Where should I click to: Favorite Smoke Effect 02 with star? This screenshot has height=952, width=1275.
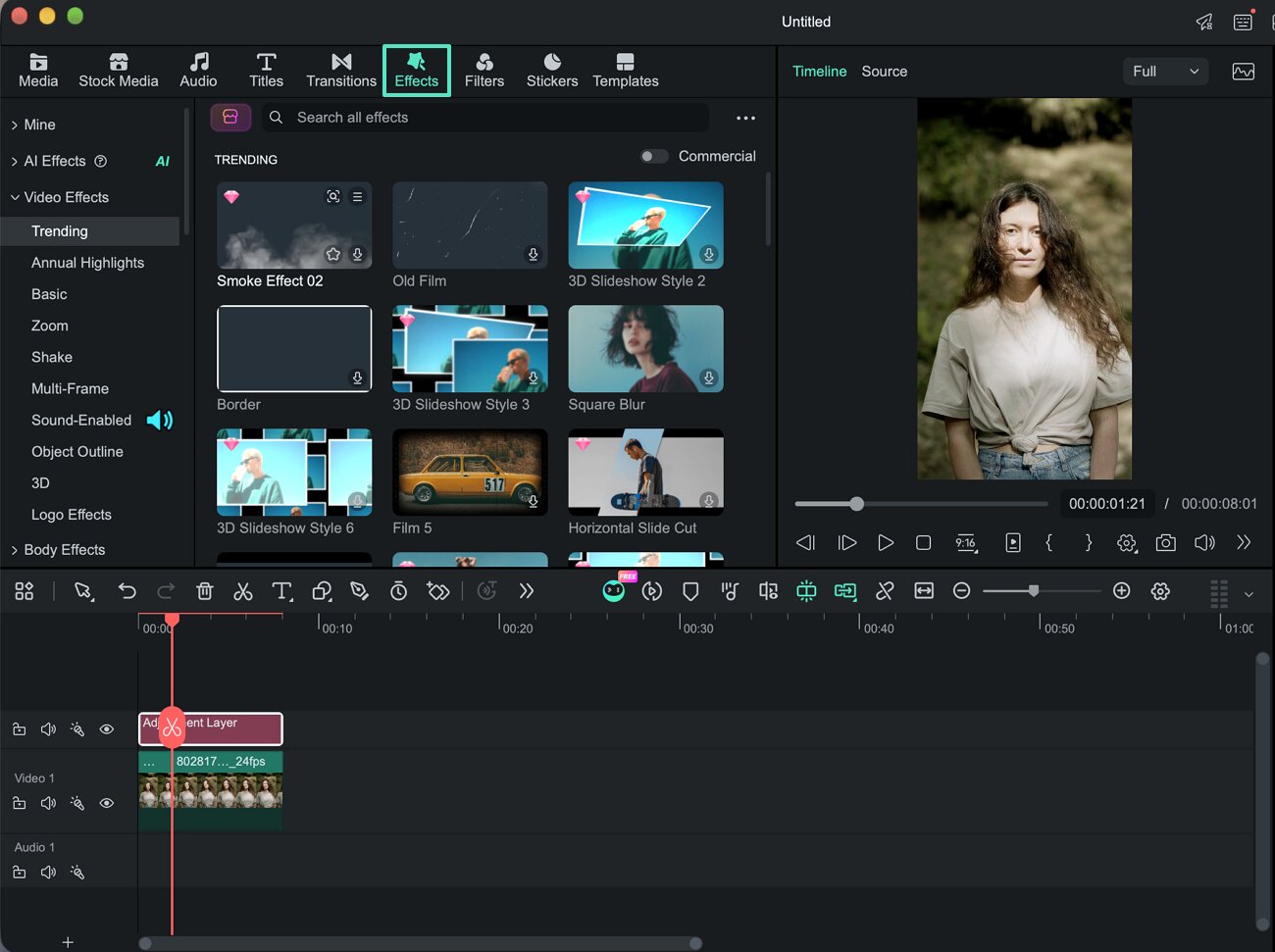click(x=333, y=254)
